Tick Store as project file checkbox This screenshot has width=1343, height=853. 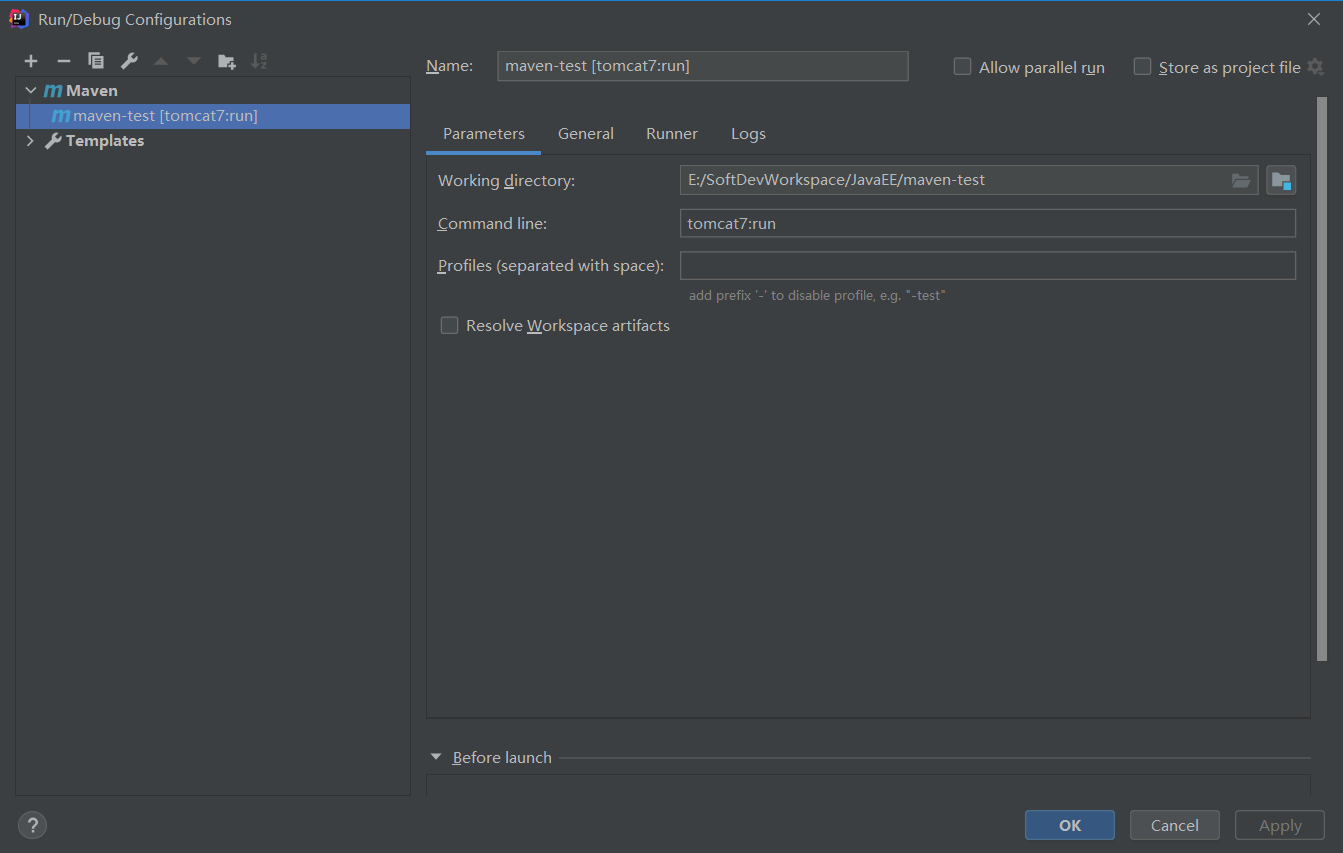[1142, 67]
